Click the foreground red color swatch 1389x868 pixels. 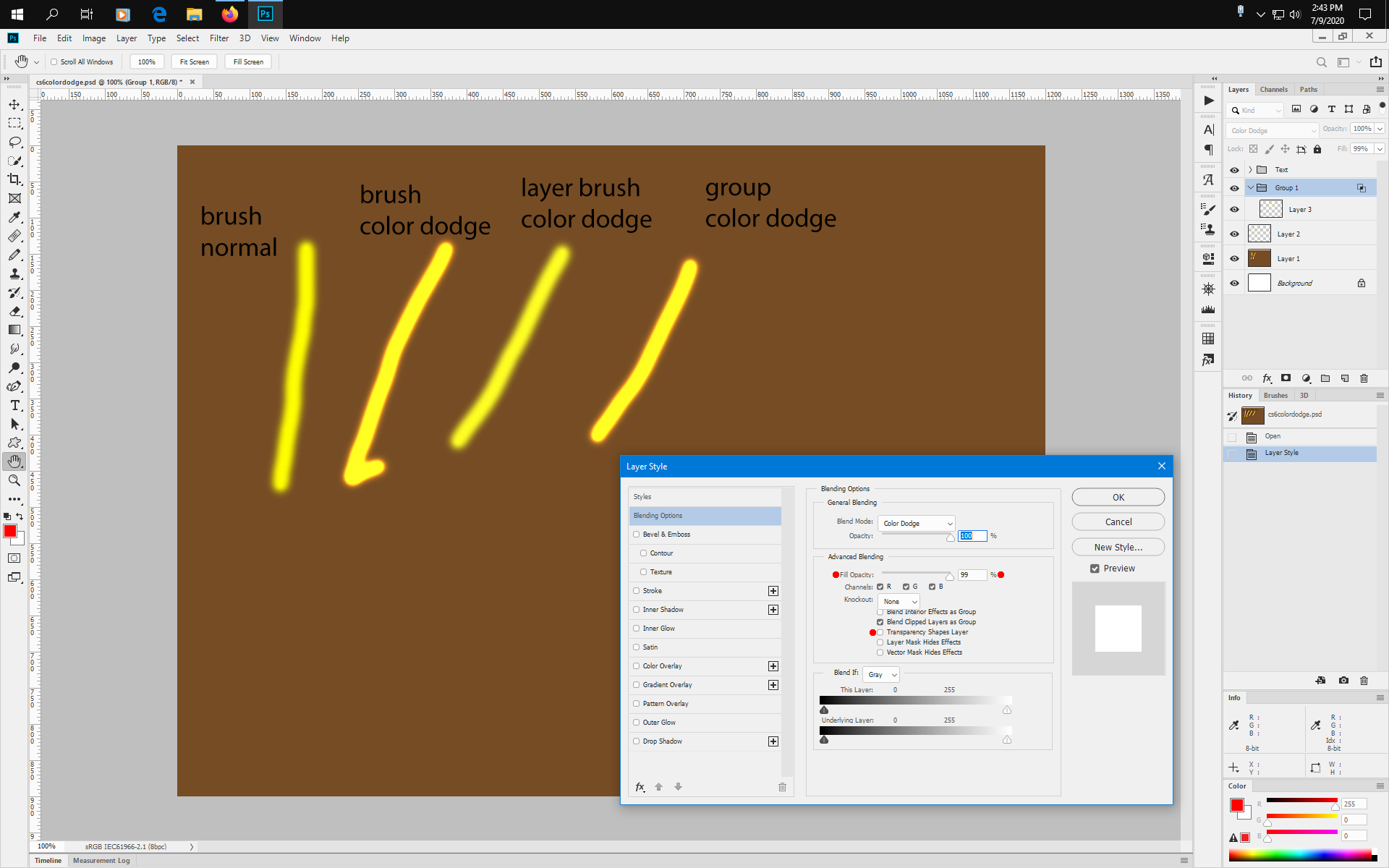tap(9, 532)
